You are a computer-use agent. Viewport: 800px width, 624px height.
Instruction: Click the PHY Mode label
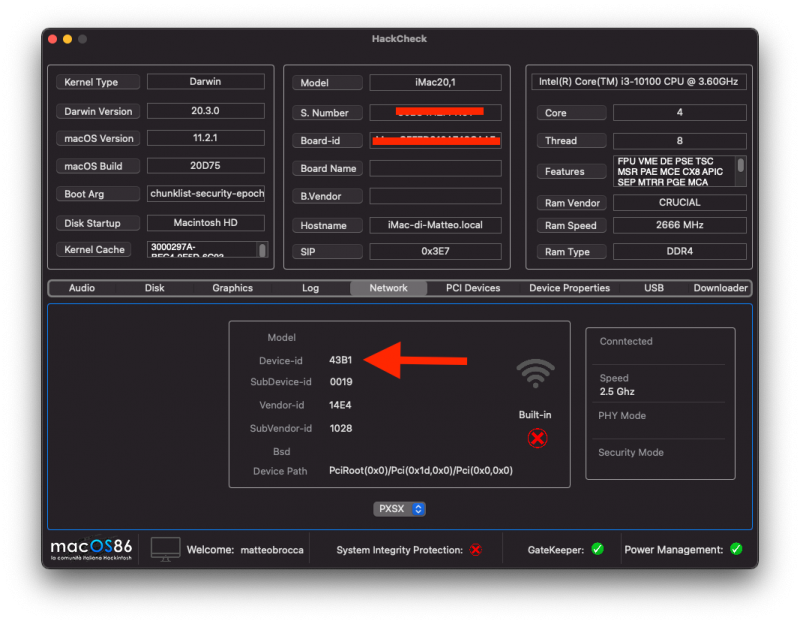(x=622, y=416)
